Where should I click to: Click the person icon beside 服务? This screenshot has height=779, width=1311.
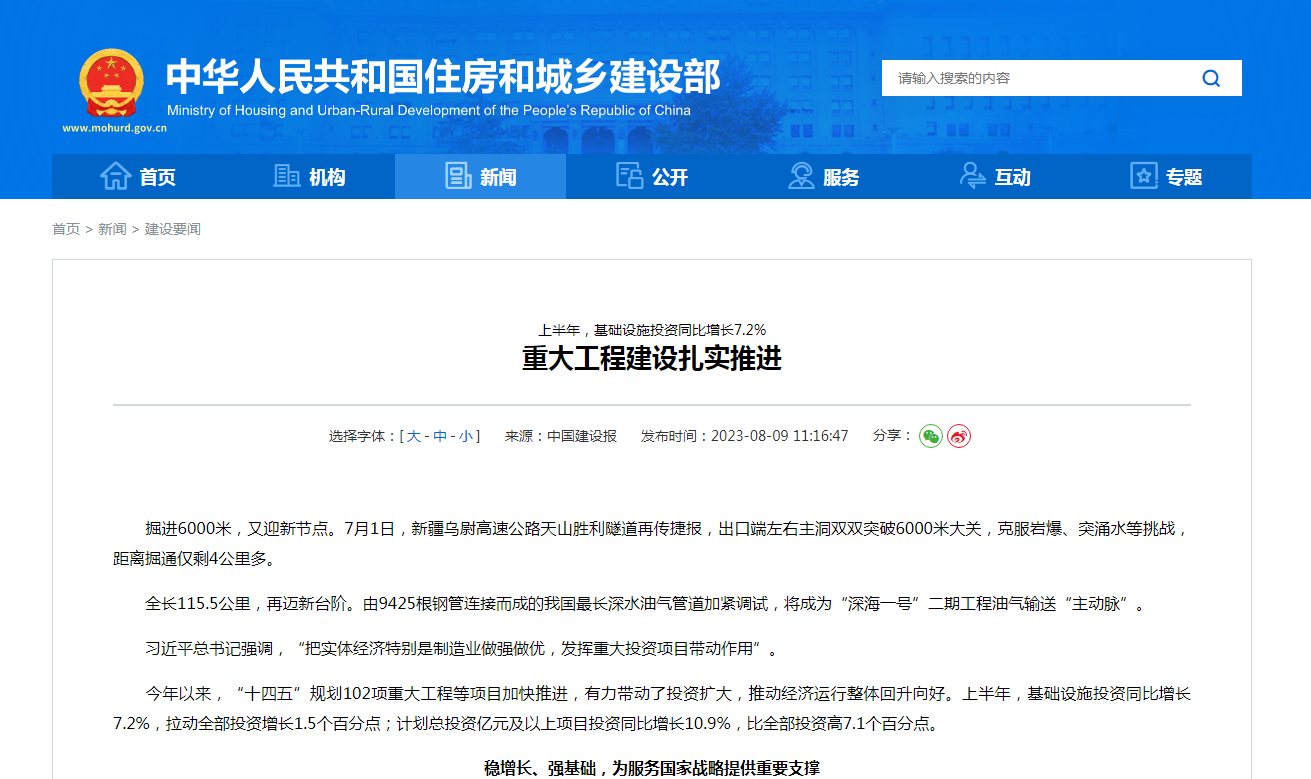click(x=799, y=175)
